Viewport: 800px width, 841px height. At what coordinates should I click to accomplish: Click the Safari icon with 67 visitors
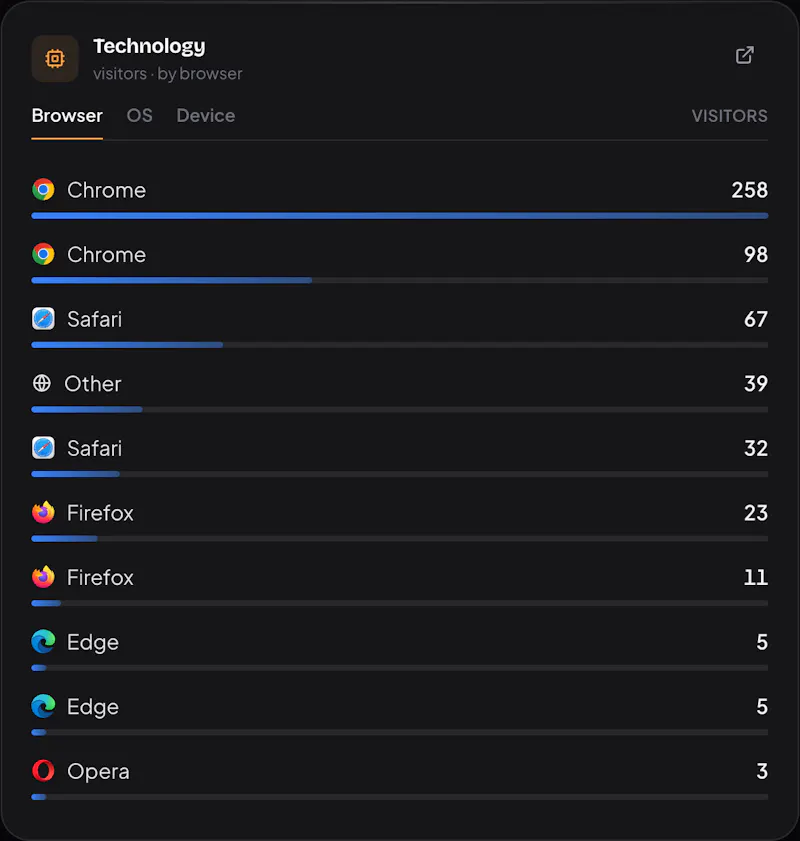(x=43, y=319)
